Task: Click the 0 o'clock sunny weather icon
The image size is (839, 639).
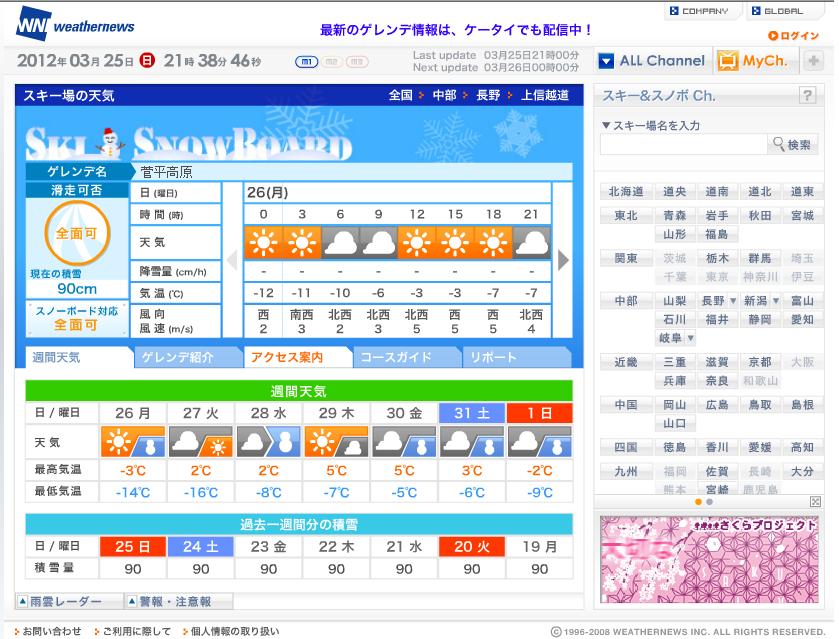Action: (x=263, y=243)
